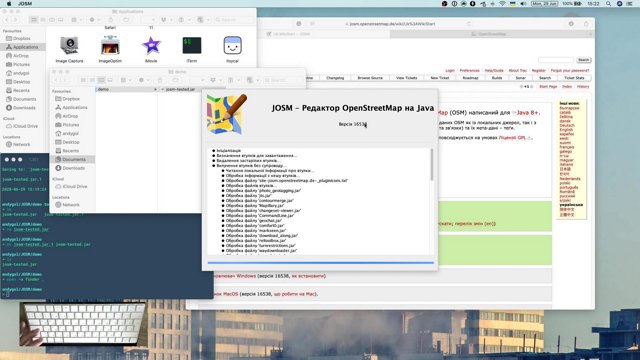Open Notification Center from the menu bar

coord(629,4)
